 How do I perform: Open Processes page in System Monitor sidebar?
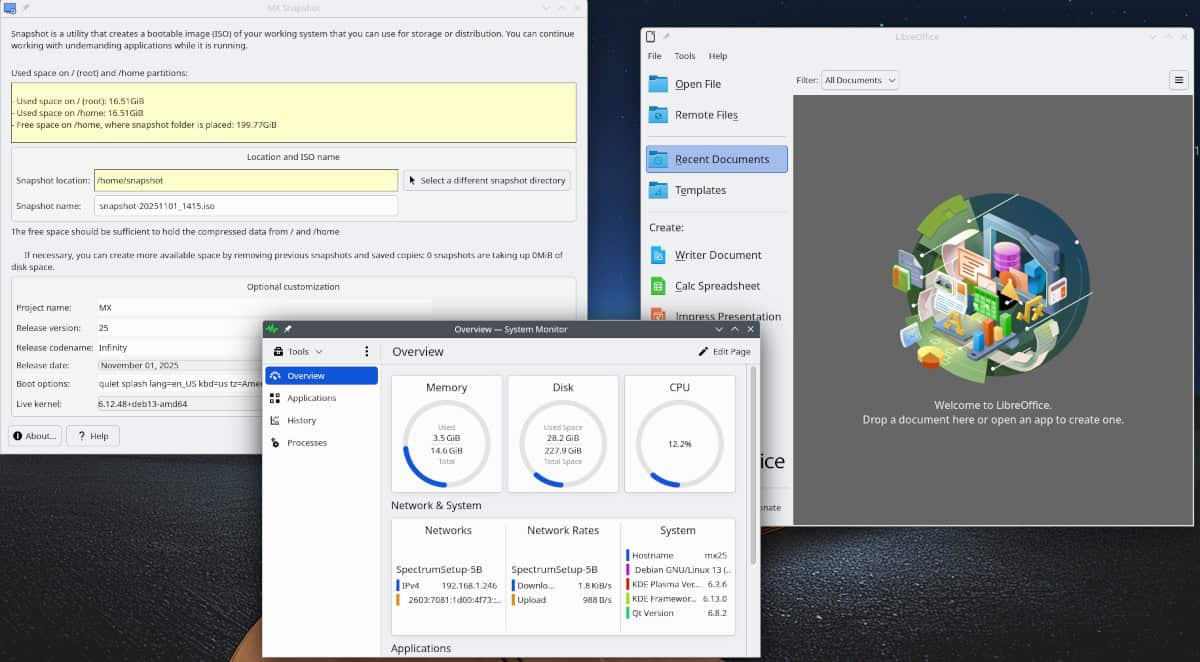tap(321, 442)
